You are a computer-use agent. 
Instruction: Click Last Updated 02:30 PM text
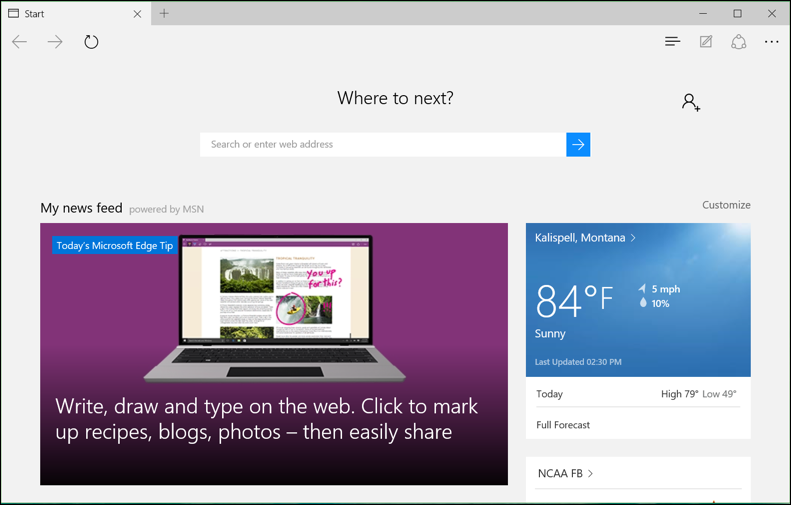[578, 362]
